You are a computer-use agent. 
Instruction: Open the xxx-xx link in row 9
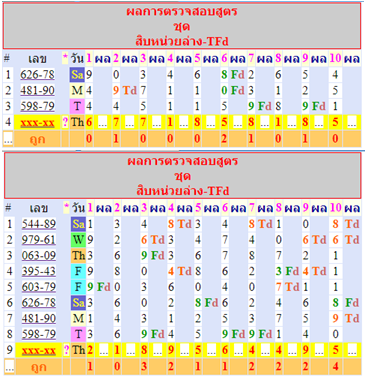tap(39, 350)
